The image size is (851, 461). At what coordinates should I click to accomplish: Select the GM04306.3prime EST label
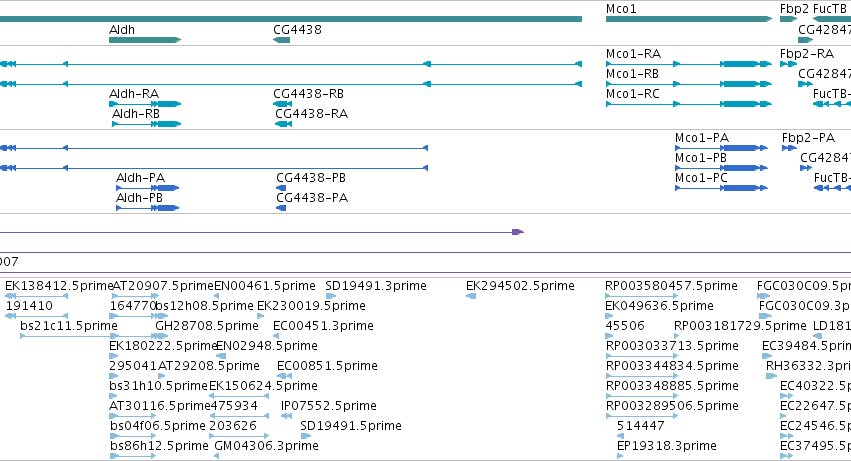(x=266, y=446)
